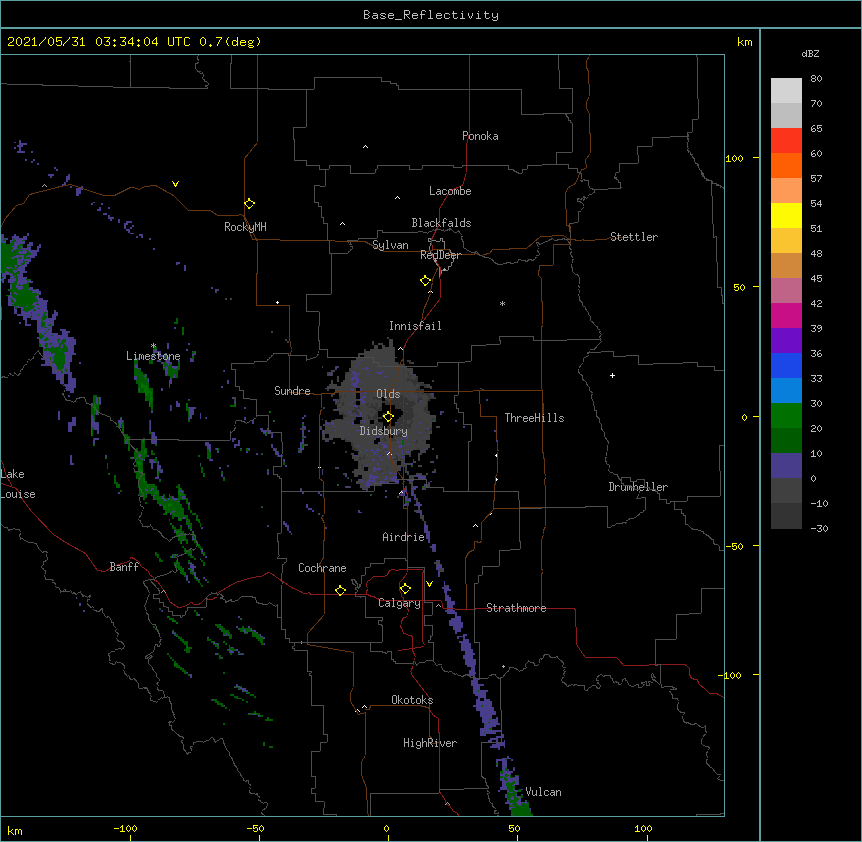Screen dimensions: 862x842
Task: Click the Cochrane label
Action: click(322, 568)
